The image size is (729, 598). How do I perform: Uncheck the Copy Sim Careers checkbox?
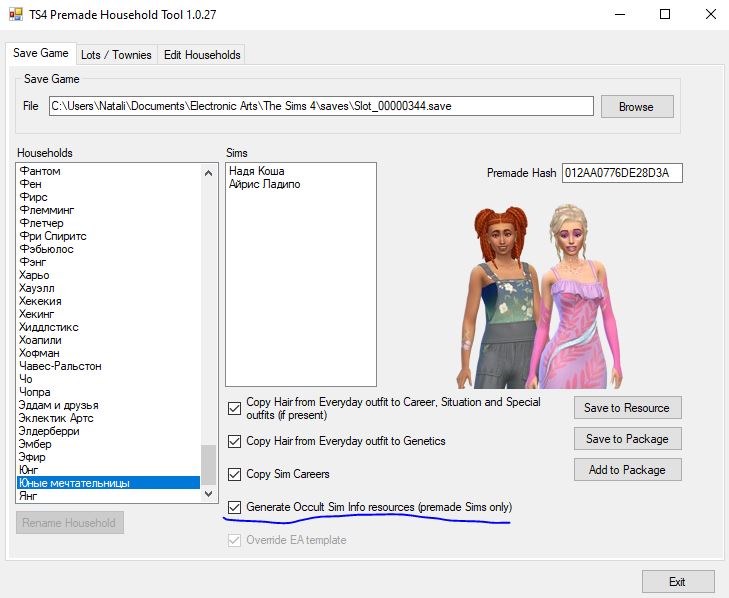click(235, 474)
